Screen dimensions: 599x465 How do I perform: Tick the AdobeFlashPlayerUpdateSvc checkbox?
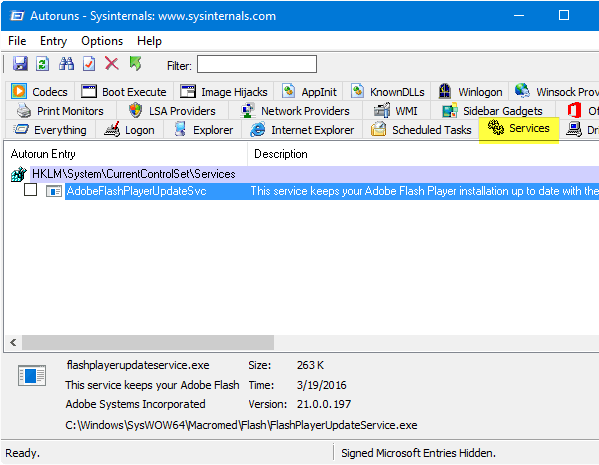pyautogui.click(x=30, y=190)
